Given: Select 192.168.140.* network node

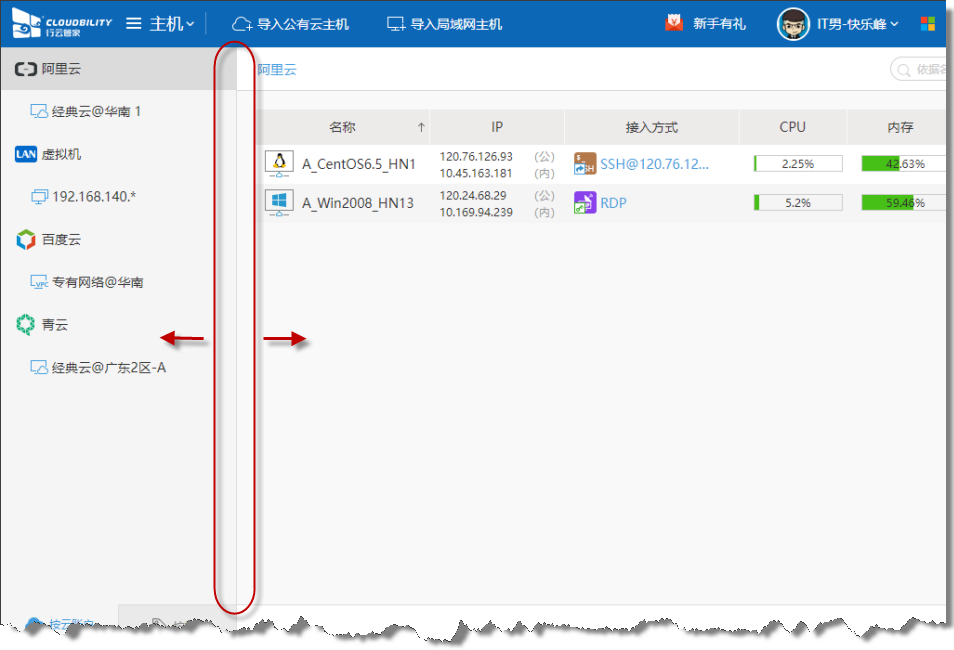Looking at the screenshot, I should coord(94,197).
